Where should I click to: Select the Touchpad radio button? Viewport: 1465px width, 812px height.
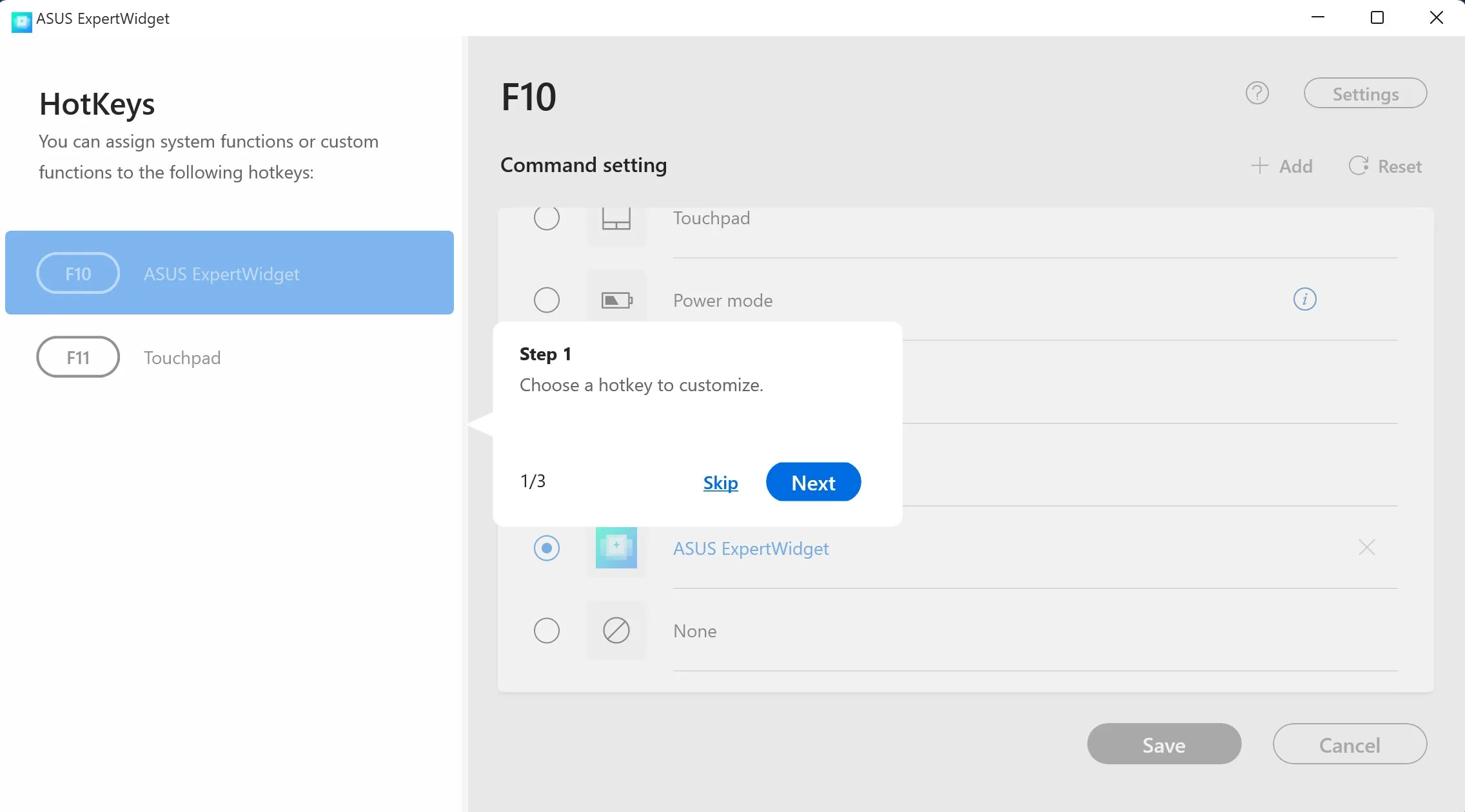[546, 218]
